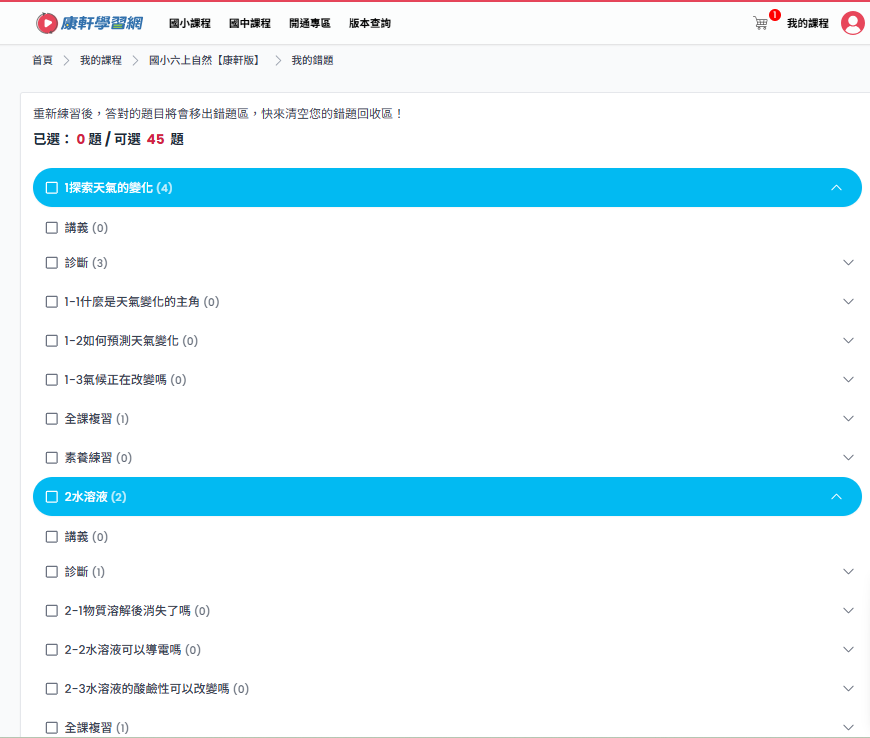Collapse the 1探索天氣的變化 section arrow
The image size is (870, 738).
[837, 188]
